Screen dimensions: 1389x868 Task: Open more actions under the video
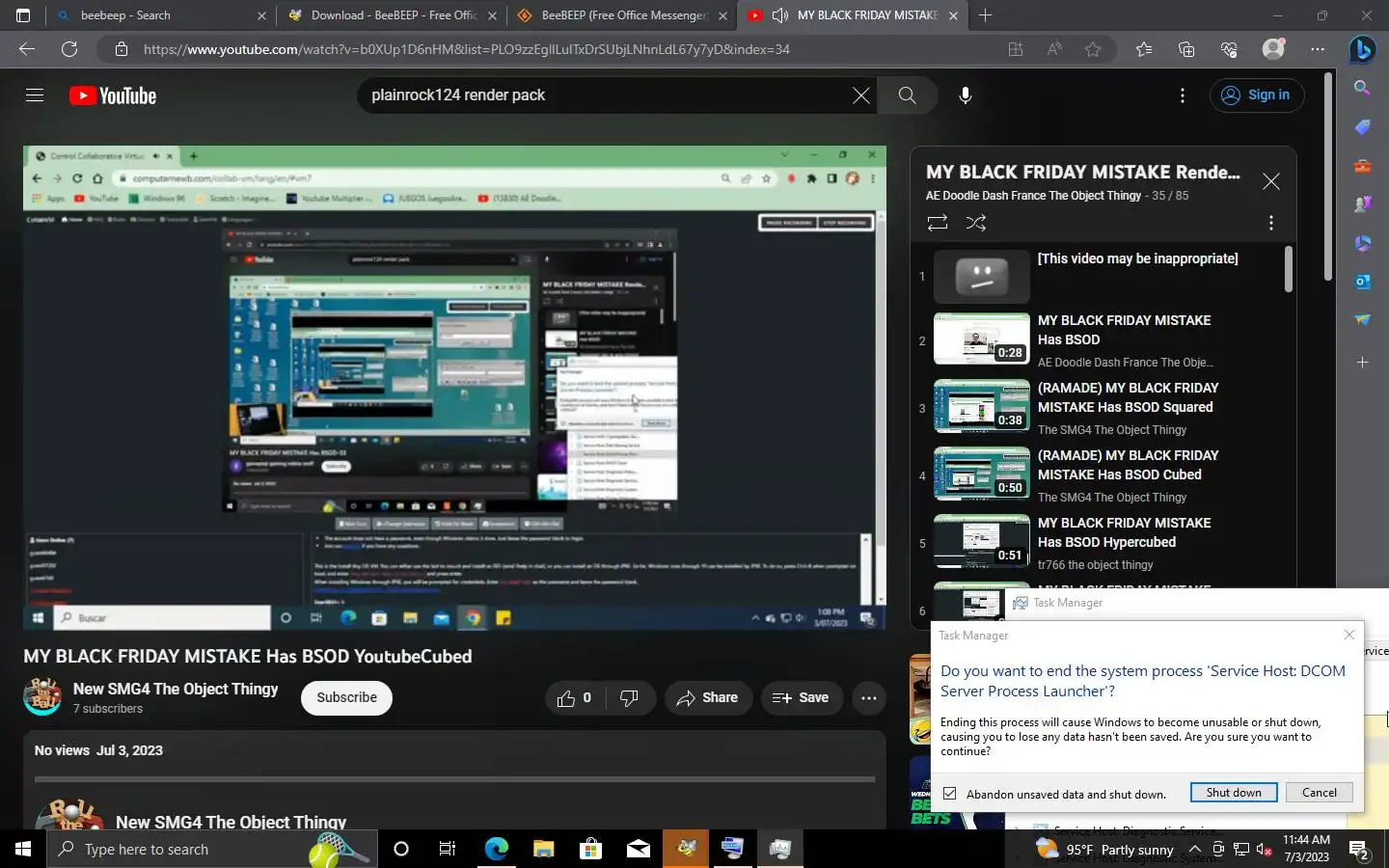pos(868,697)
